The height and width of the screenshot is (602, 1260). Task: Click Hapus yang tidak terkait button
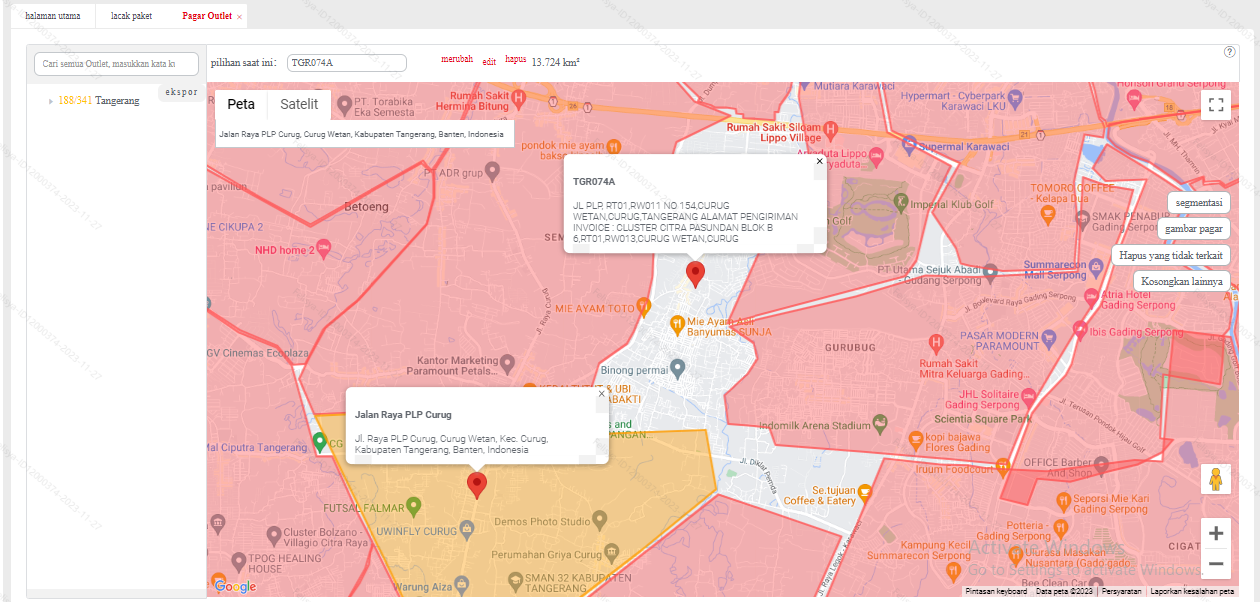pyautogui.click(x=1171, y=255)
